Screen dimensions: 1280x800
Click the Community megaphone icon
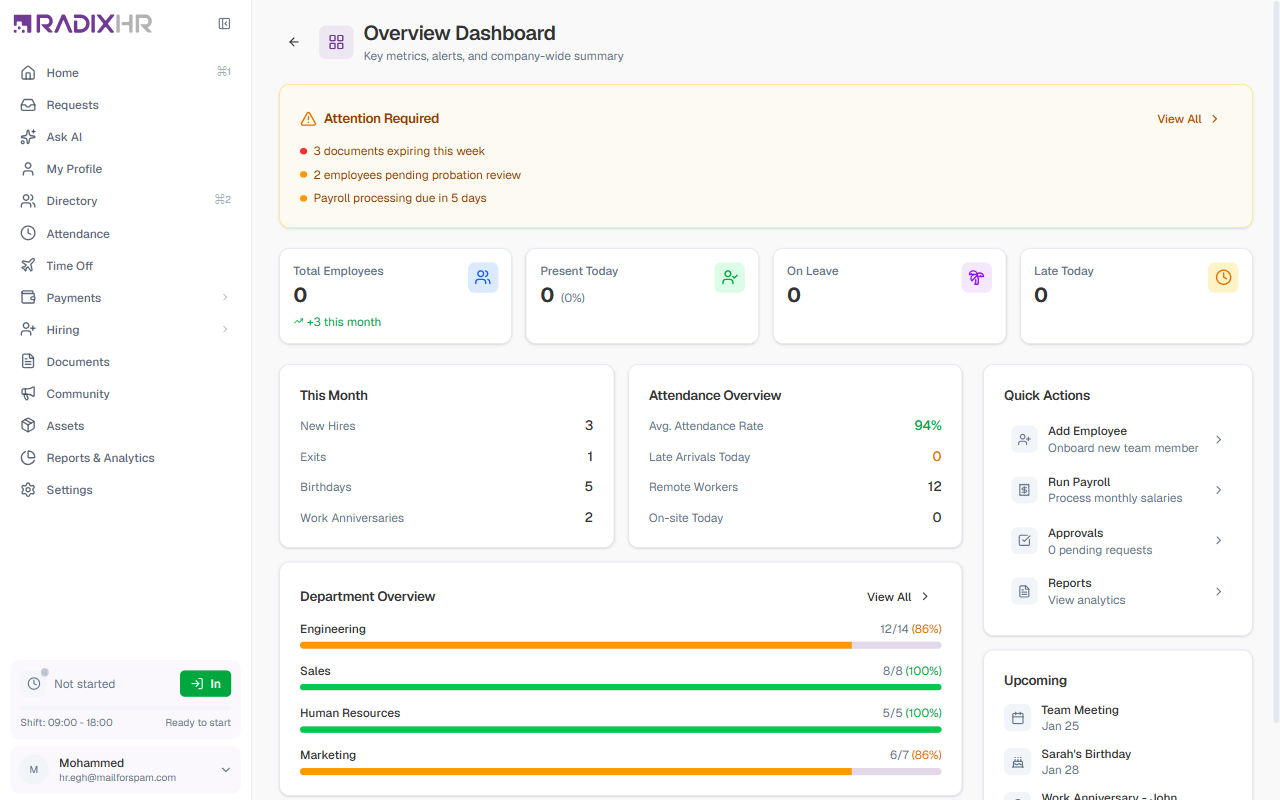(28, 393)
